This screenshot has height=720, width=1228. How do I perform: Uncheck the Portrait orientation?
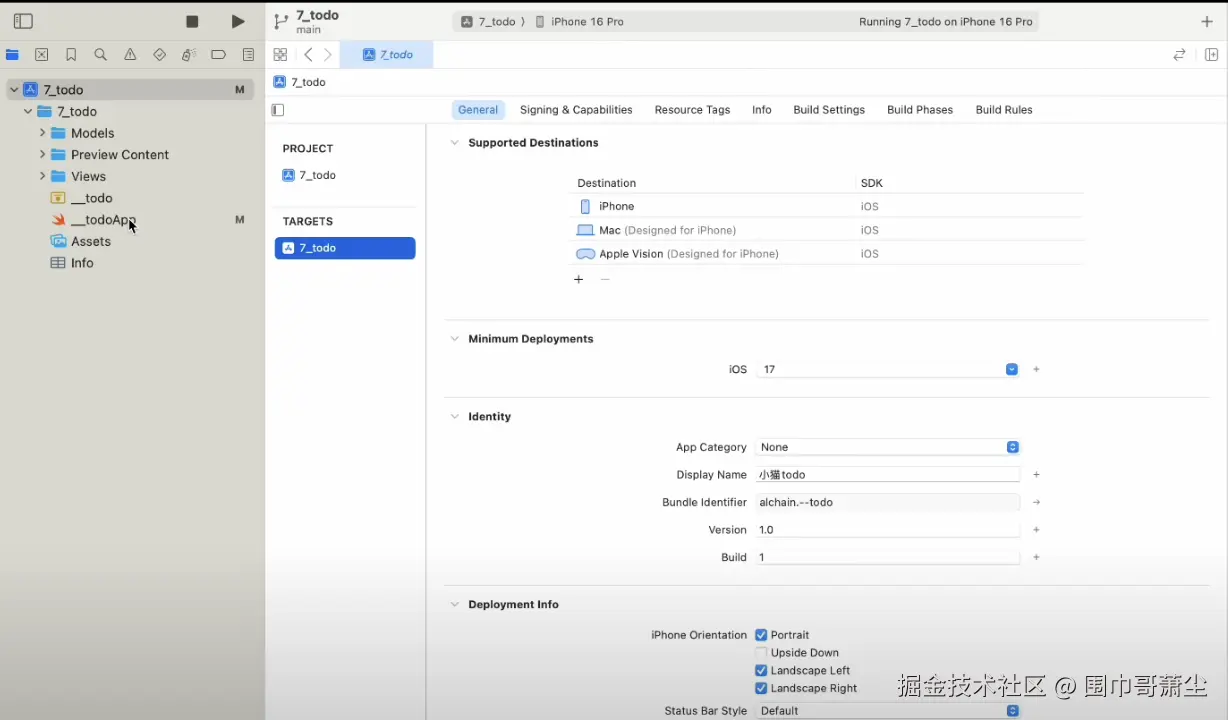point(761,635)
